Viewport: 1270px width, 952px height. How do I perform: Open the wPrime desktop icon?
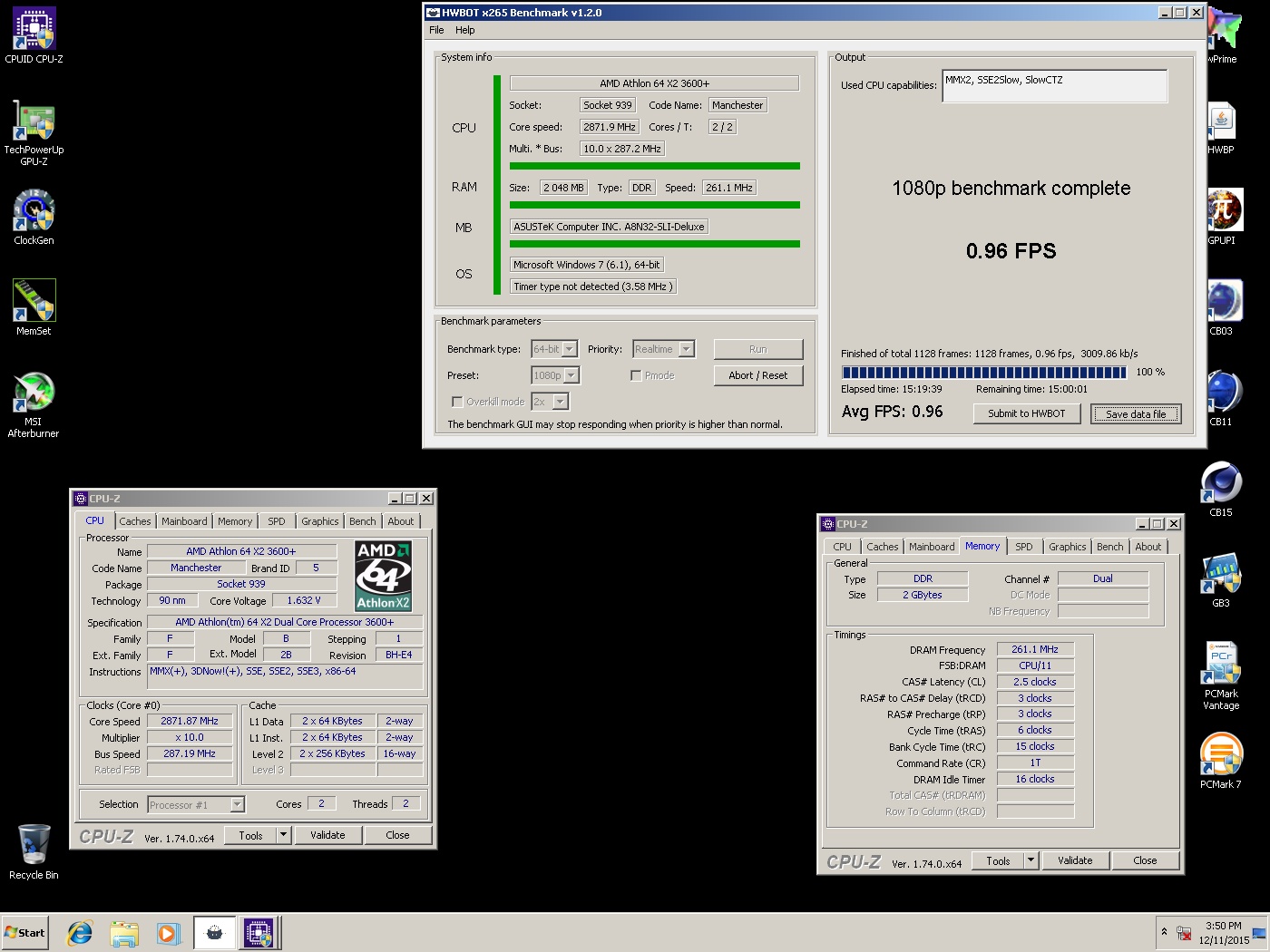[x=1223, y=35]
